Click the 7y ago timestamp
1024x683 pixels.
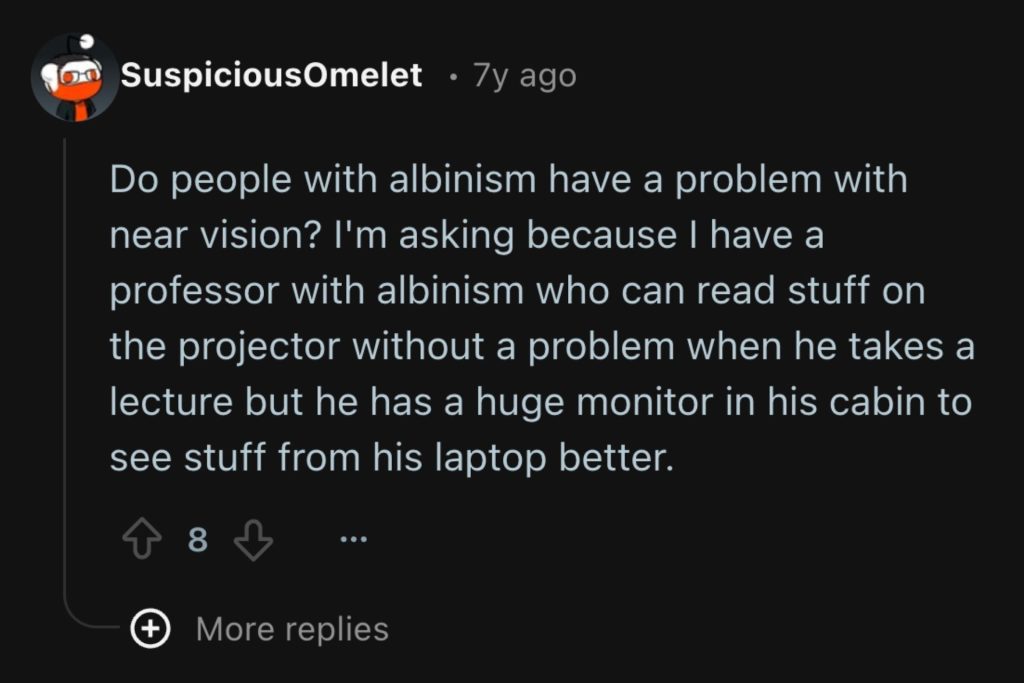[x=523, y=73]
